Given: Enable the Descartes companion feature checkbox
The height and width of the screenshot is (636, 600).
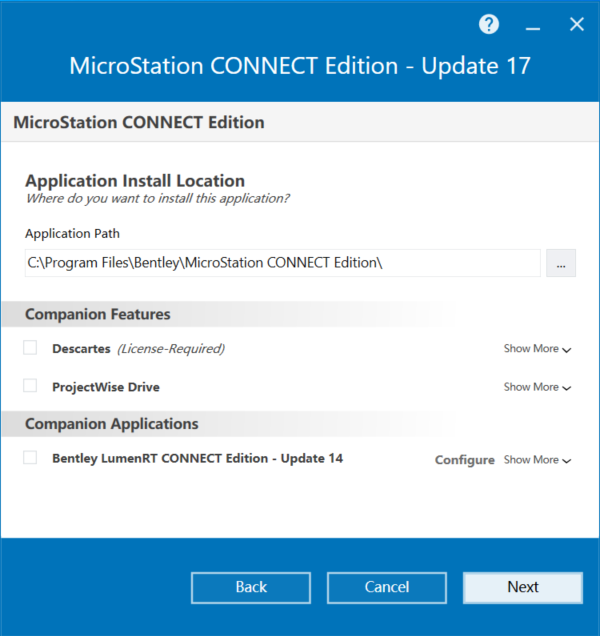Looking at the screenshot, I should pyautogui.click(x=30, y=348).
